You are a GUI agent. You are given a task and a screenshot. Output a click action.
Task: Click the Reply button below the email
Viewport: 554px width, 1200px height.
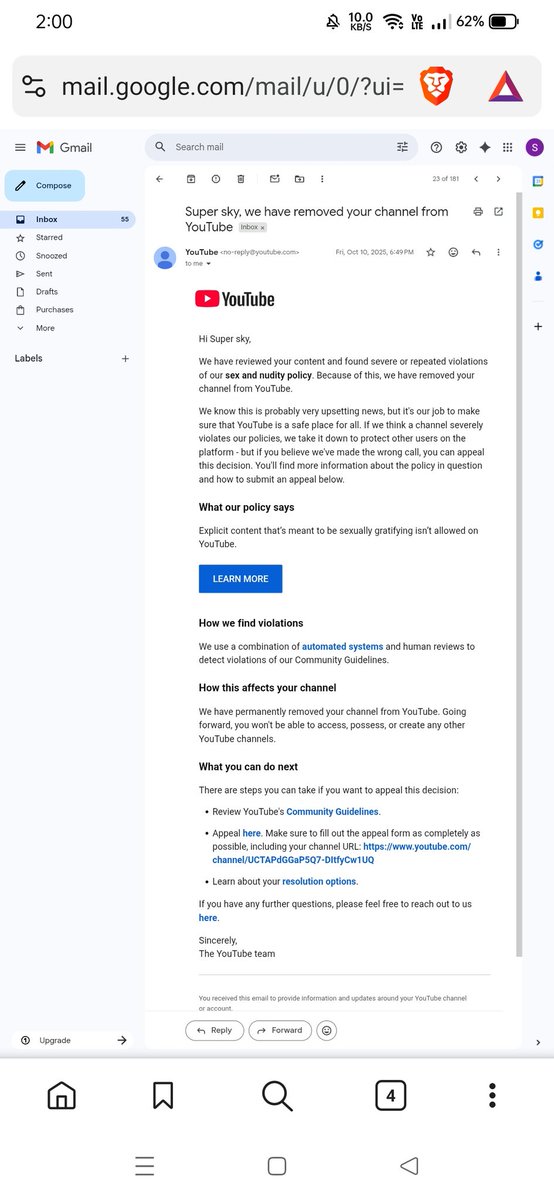214,1030
